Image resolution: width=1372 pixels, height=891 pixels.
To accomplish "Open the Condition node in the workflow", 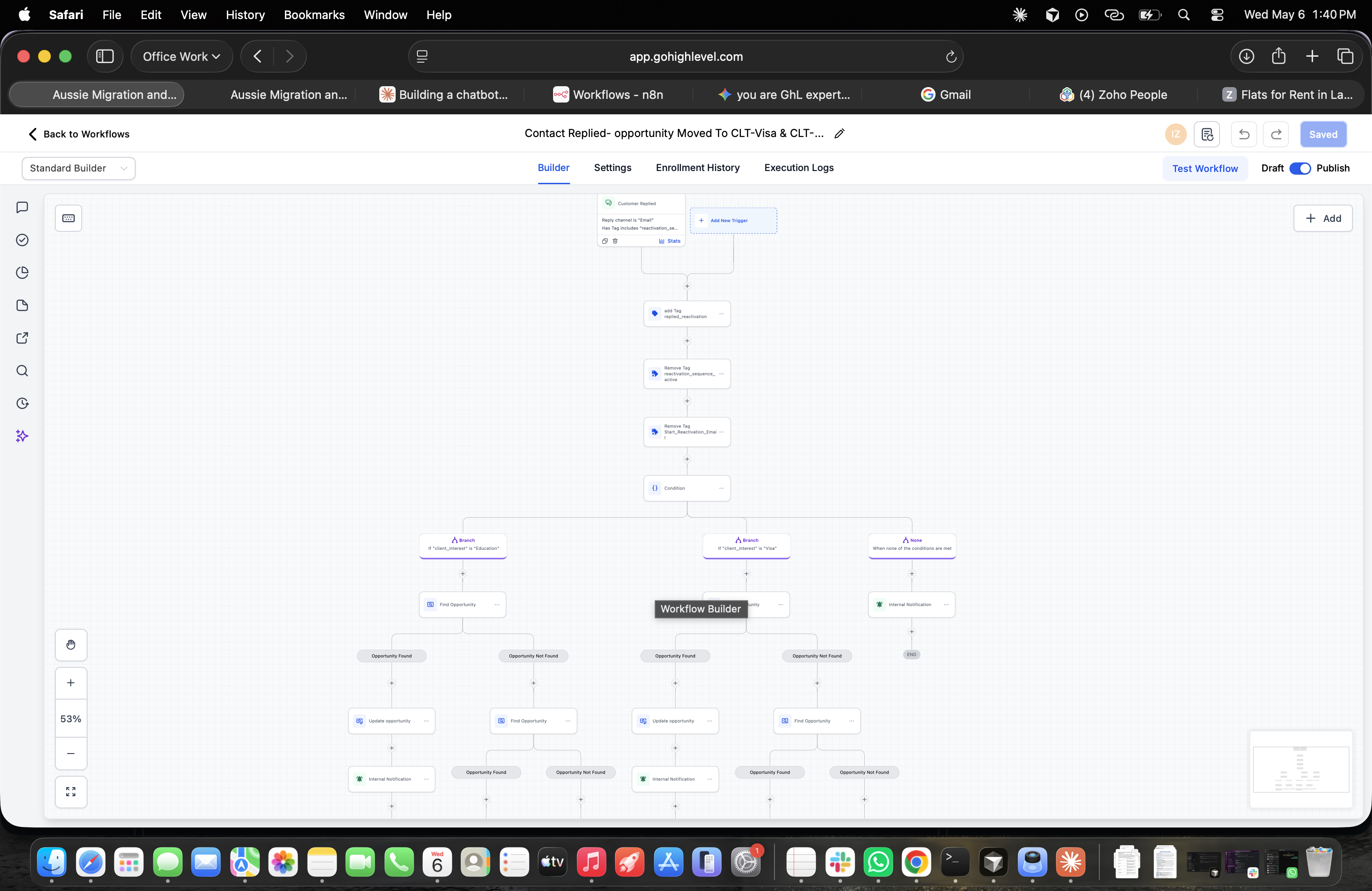I will tap(686, 488).
